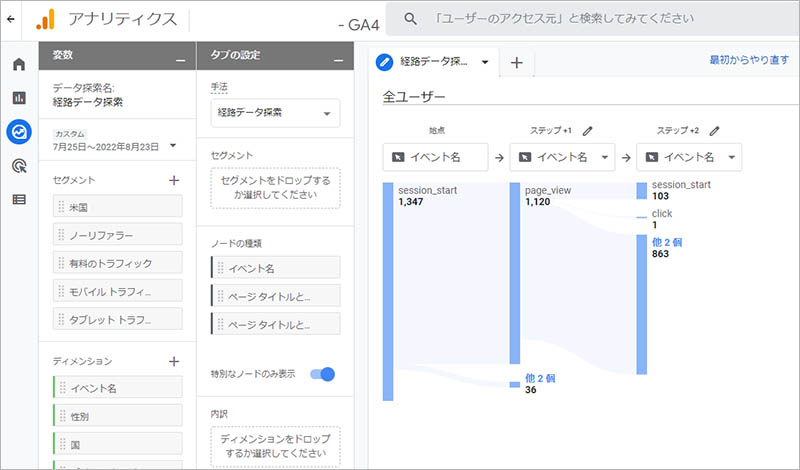The image size is (800, 470).
Task: Edit Step +1 with pencil icon
Action: pyautogui.click(x=588, y=130)
